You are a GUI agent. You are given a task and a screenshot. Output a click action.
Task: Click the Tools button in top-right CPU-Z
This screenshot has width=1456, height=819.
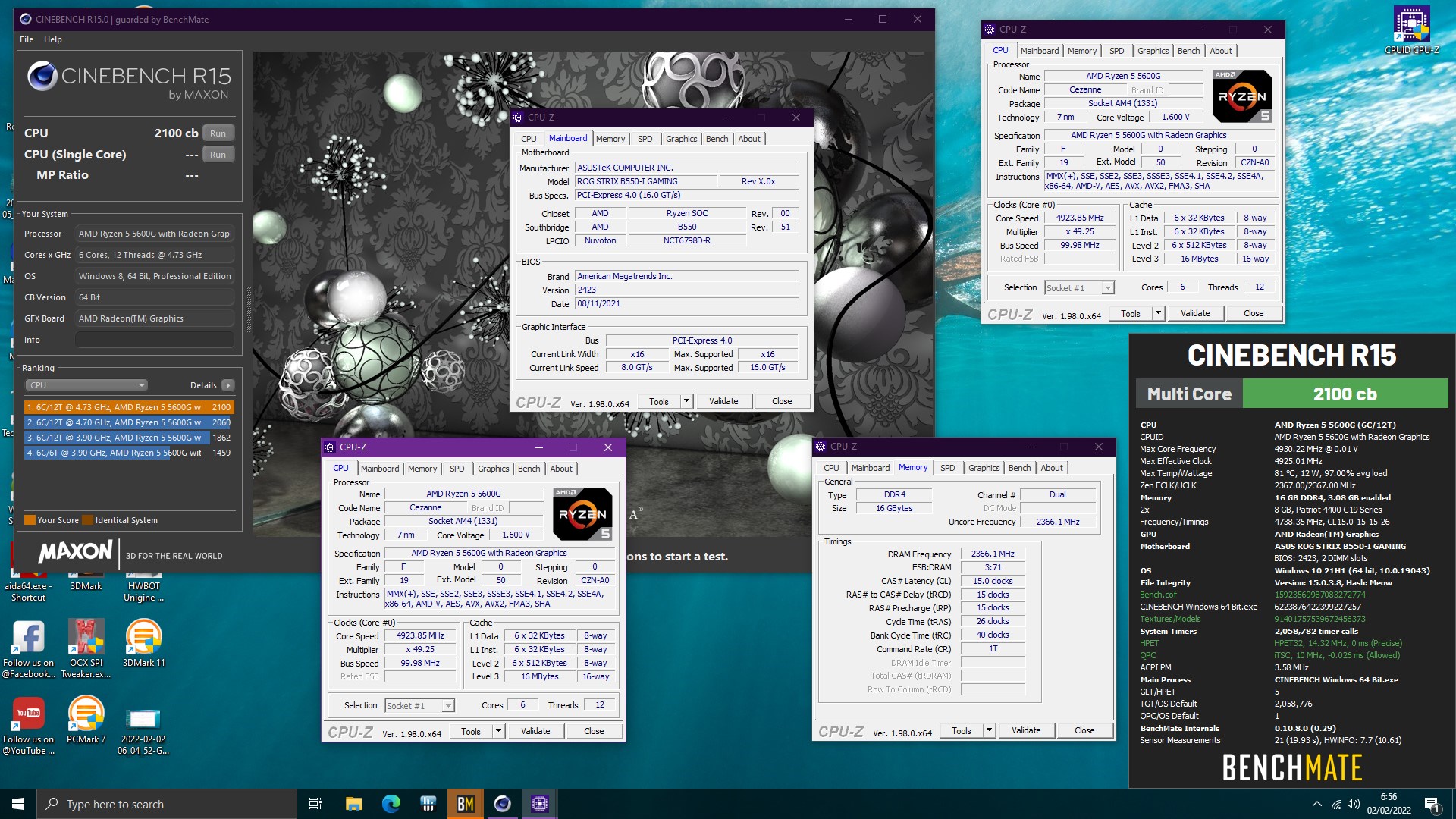(1130, 313)
